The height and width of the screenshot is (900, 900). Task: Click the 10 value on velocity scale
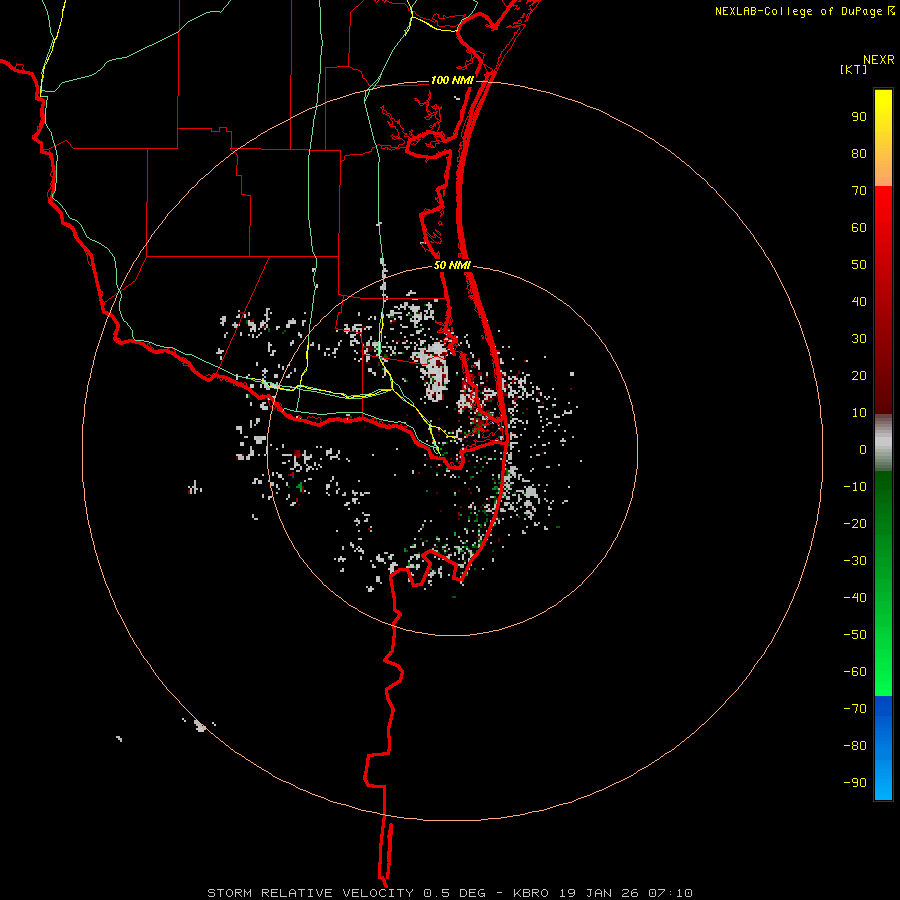click(859, 413)
